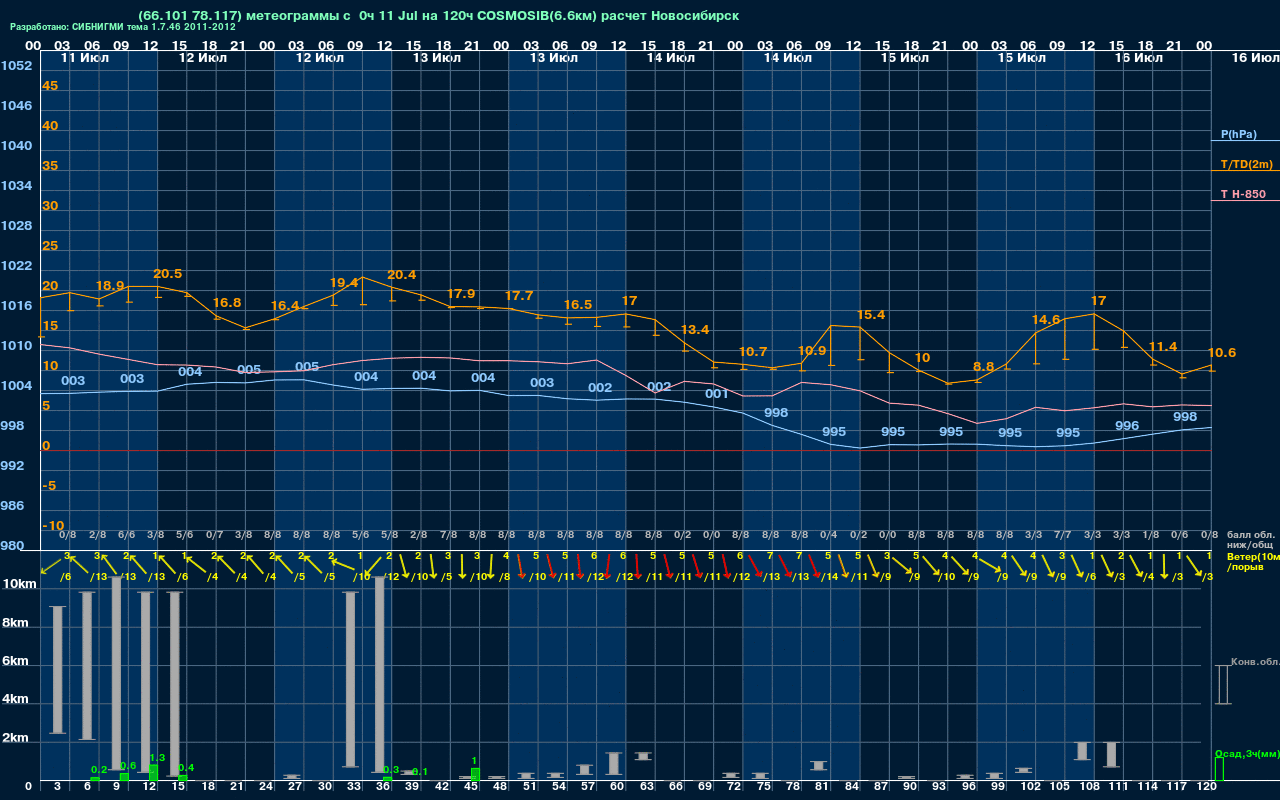Click the '11 Июл' date label
This screenshot has height=800, width=1280.
85,58
